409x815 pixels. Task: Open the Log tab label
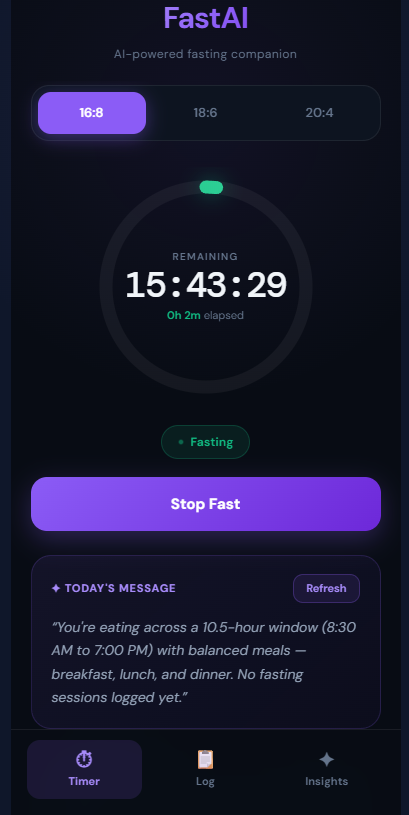205,781
